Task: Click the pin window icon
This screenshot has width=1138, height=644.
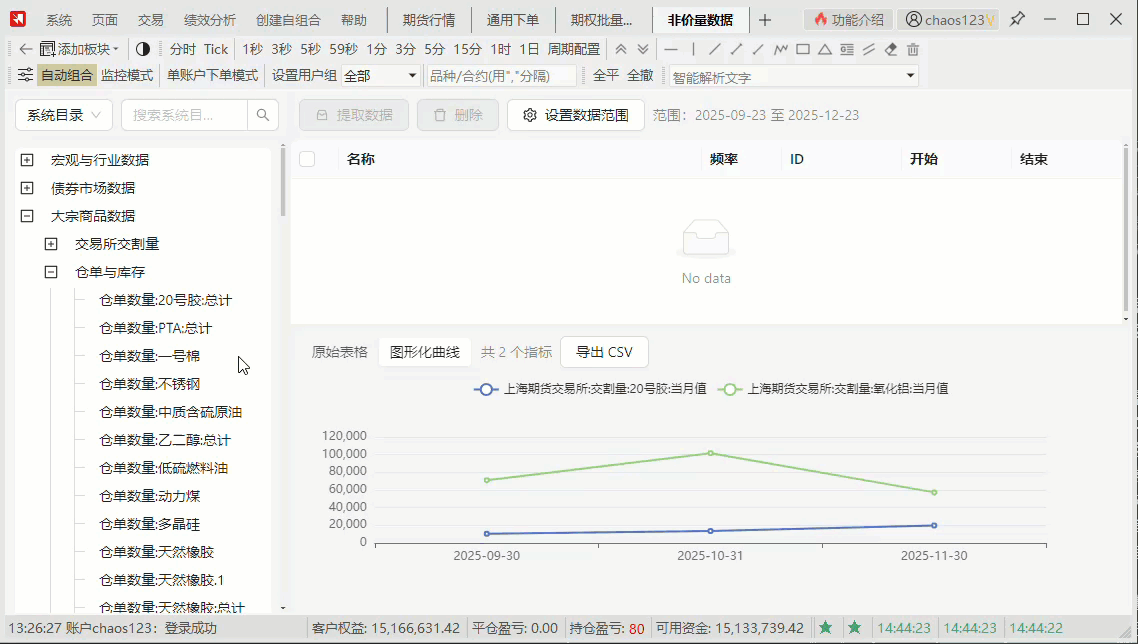Action: pyautogui.click(x=1017, y=19)
